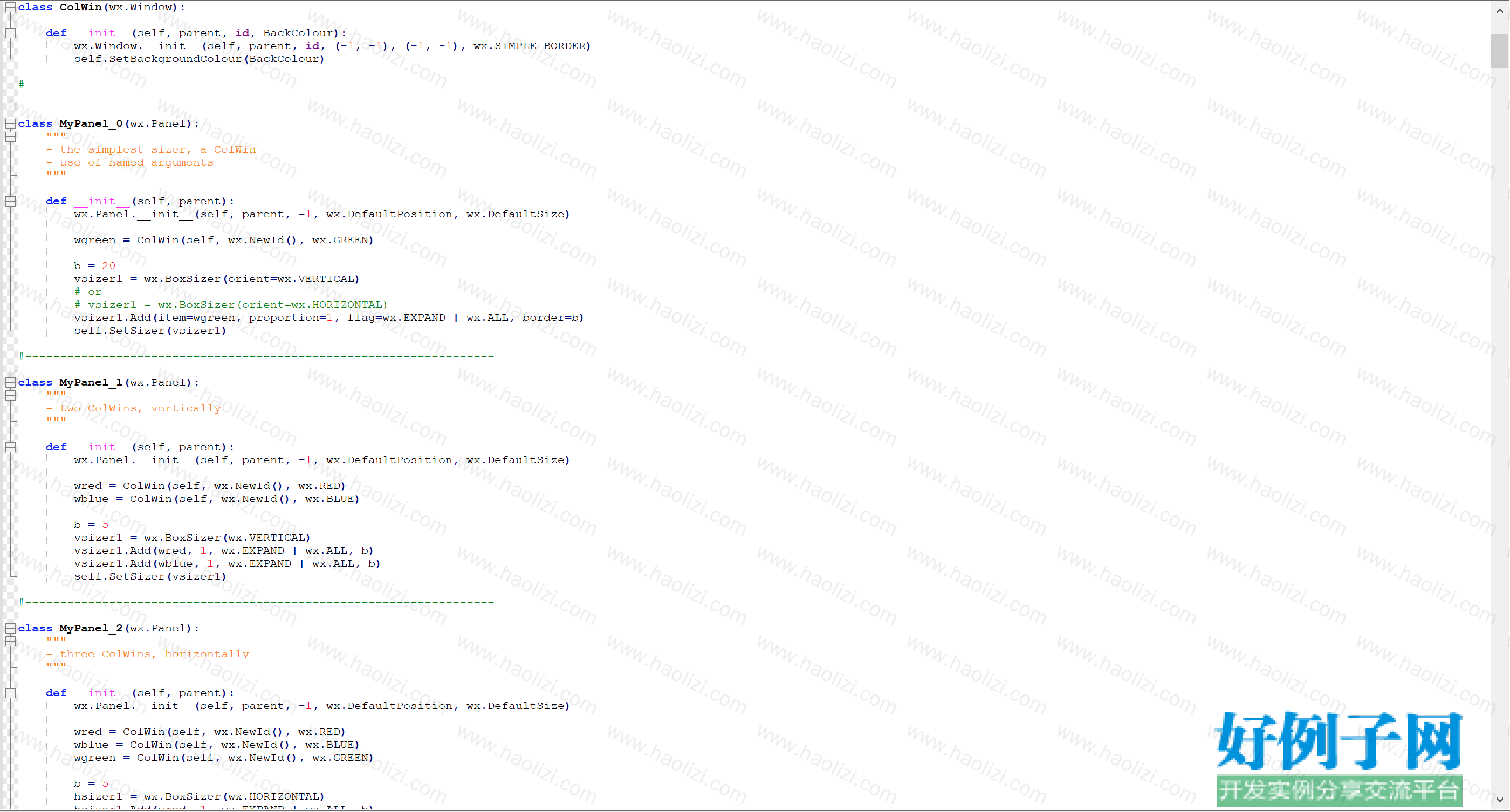The image size is (1510, 812).
Task: Click 'self.SetSizer(vsizer1)' in MyPanel_1
Action: click(x=150, y=576)
